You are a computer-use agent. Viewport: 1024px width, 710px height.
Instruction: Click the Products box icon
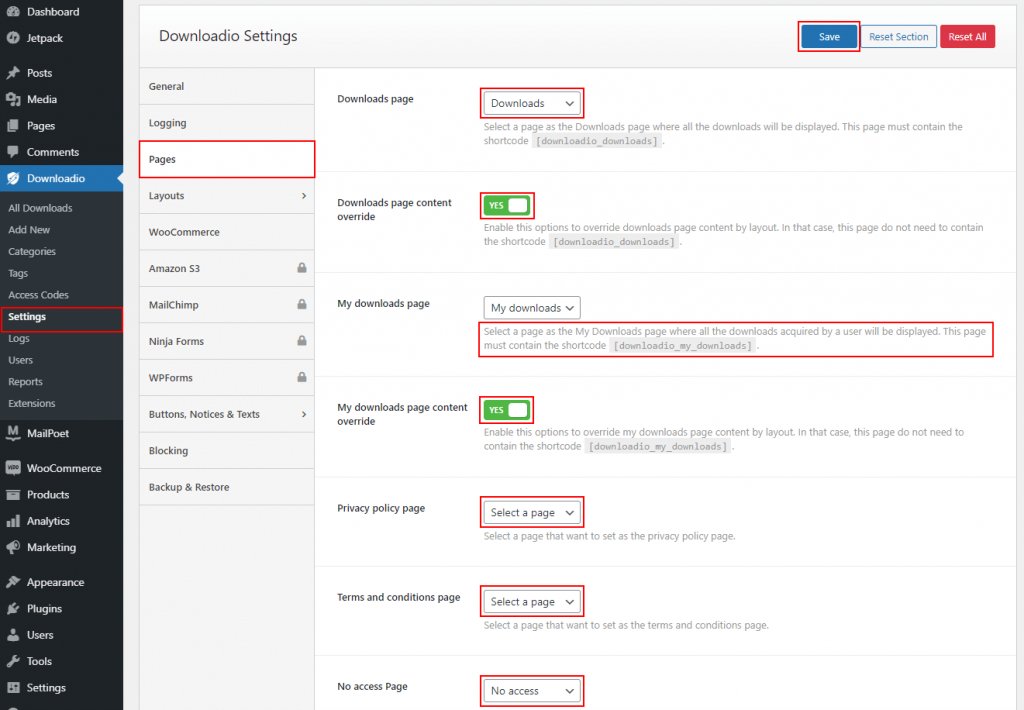point(13,494)
